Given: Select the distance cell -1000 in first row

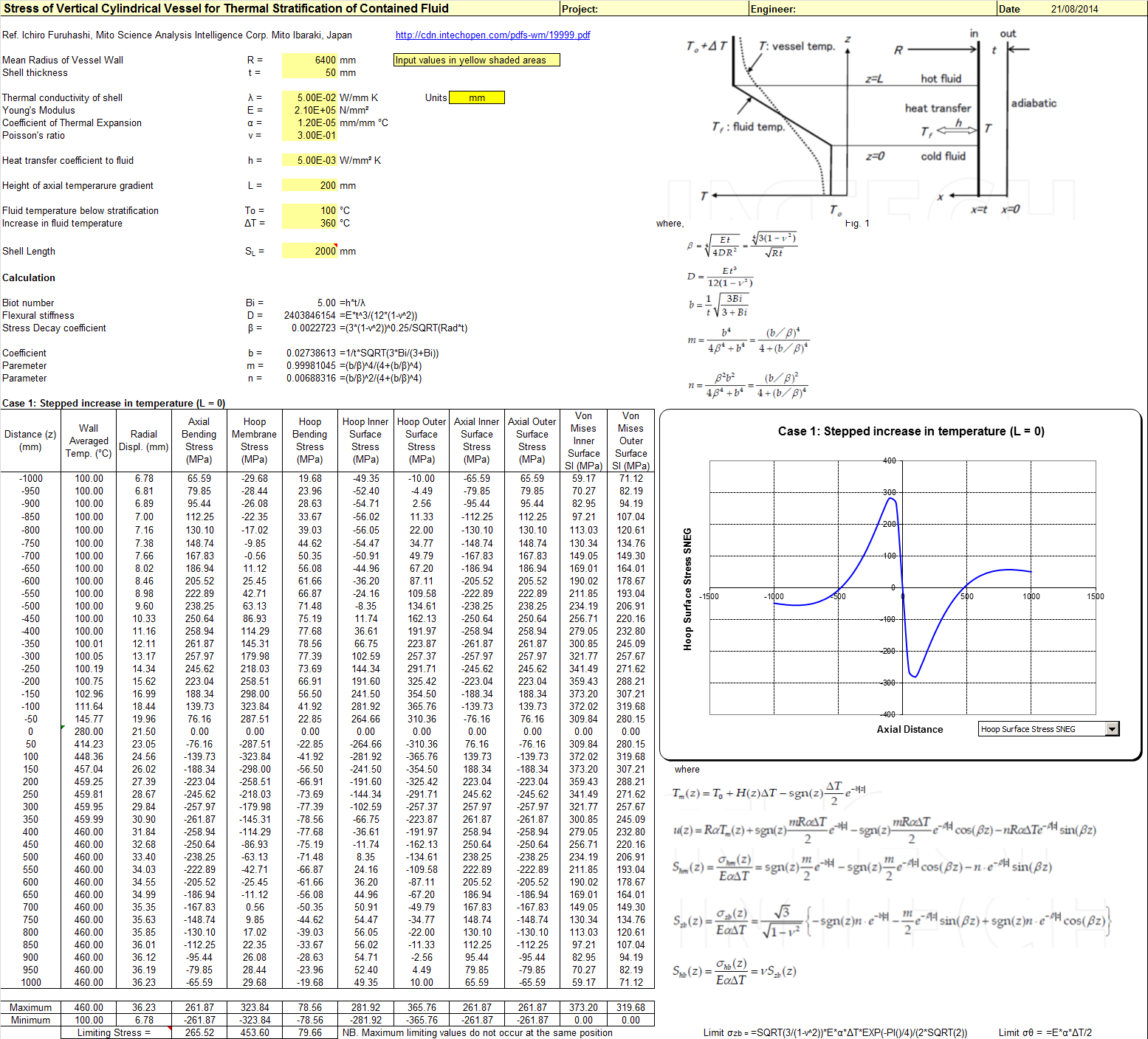Looking at the screenshot, I should click(30, 478).
